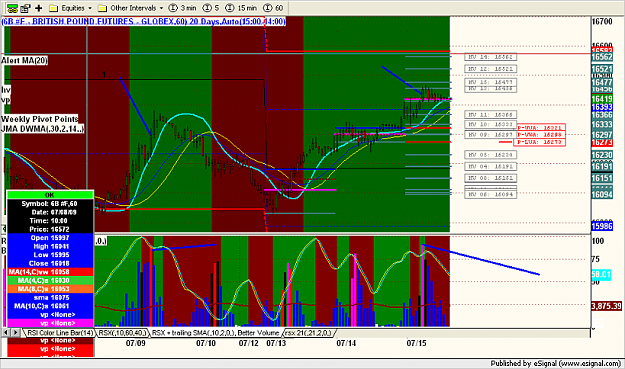Select the RSX(,10,60,40,) tab

(122, 333)
